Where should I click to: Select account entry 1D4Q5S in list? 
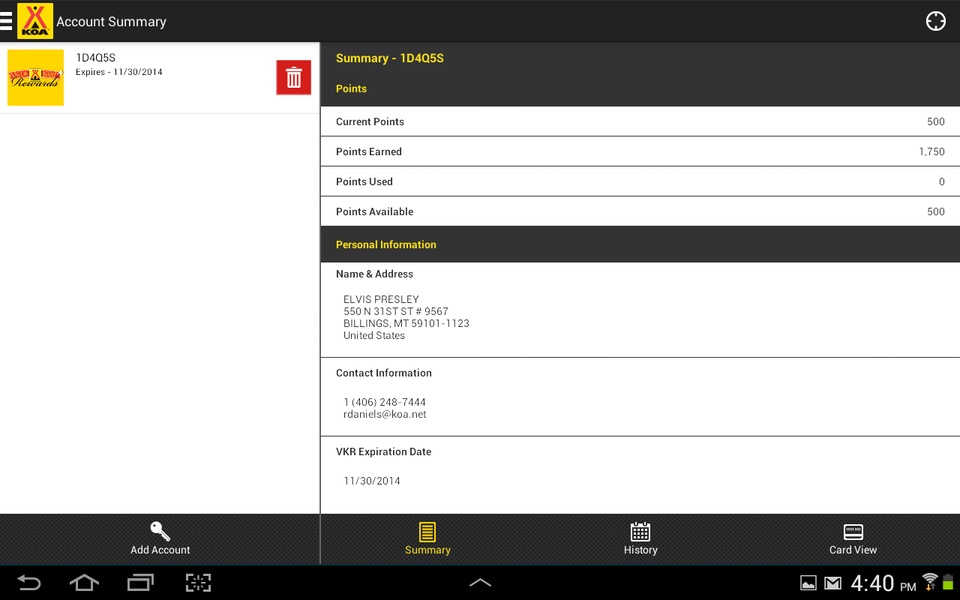(160, 78)
